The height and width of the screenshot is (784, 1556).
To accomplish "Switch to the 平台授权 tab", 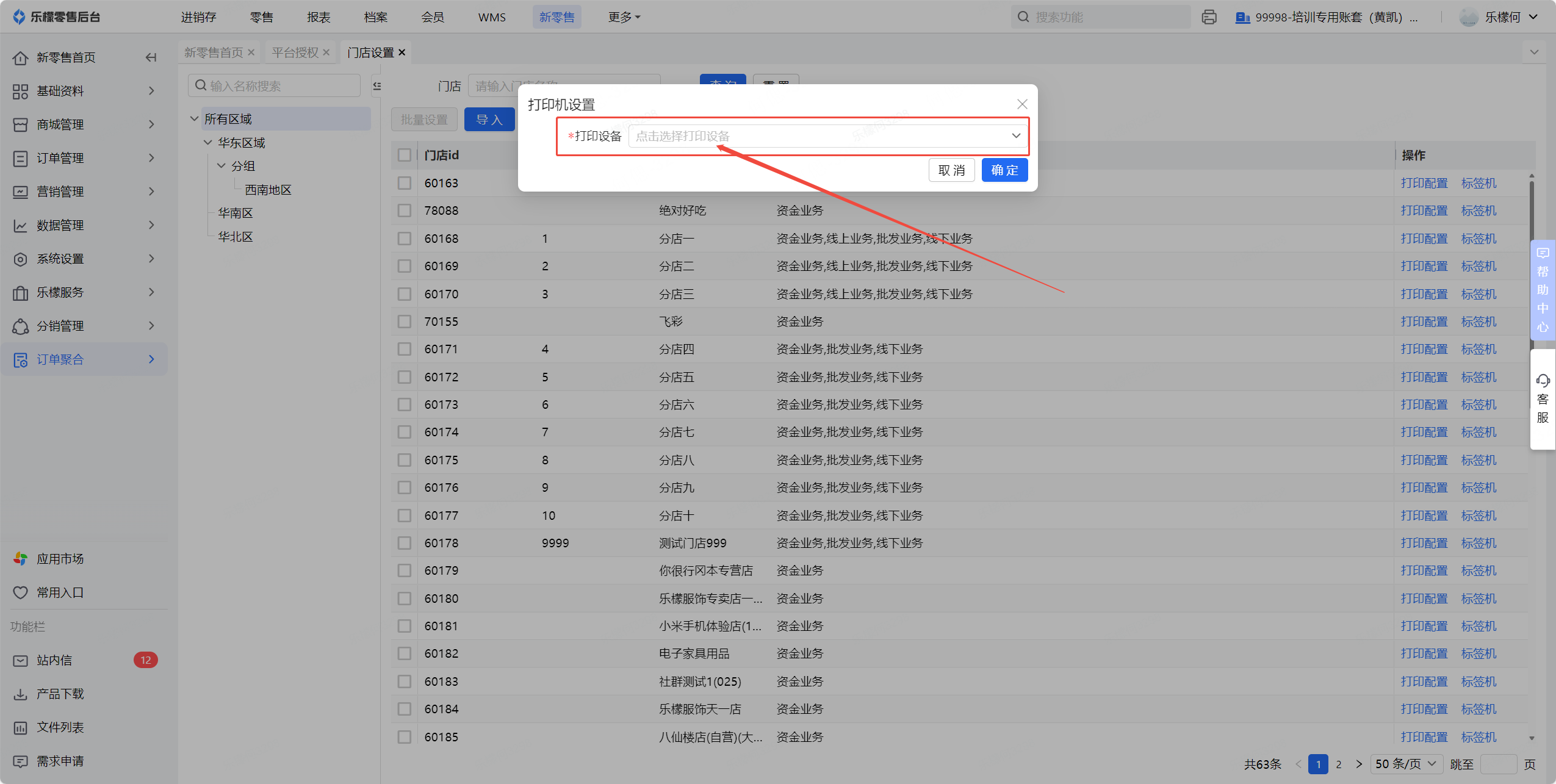I will coord(295,52).
